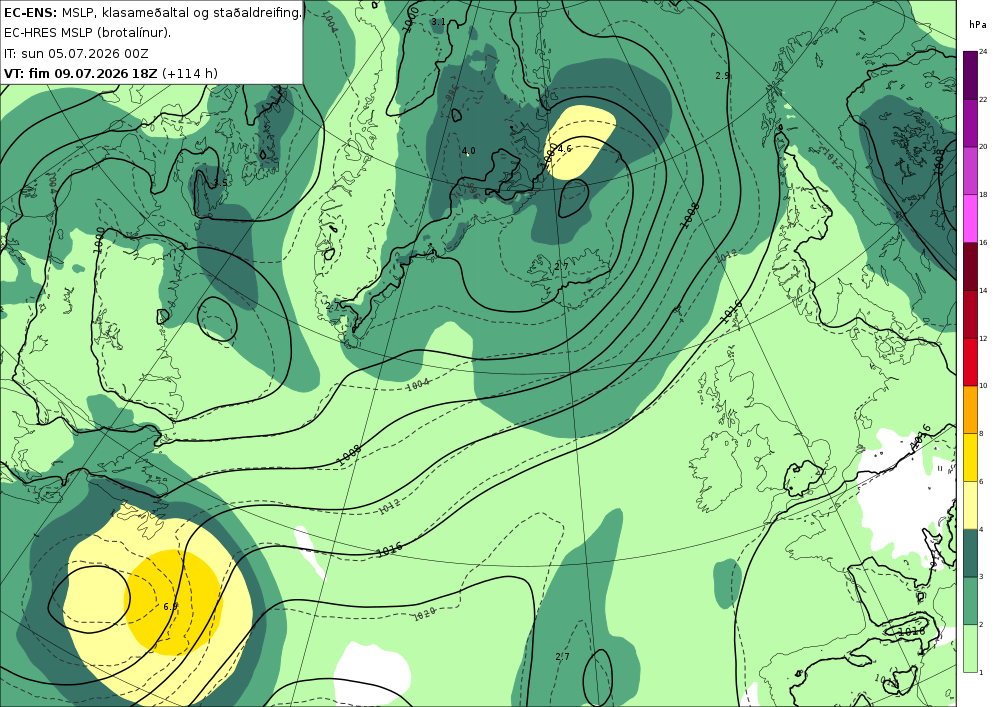
Task: Click the legend tick label 24
Action: click(x=983, y=52)
